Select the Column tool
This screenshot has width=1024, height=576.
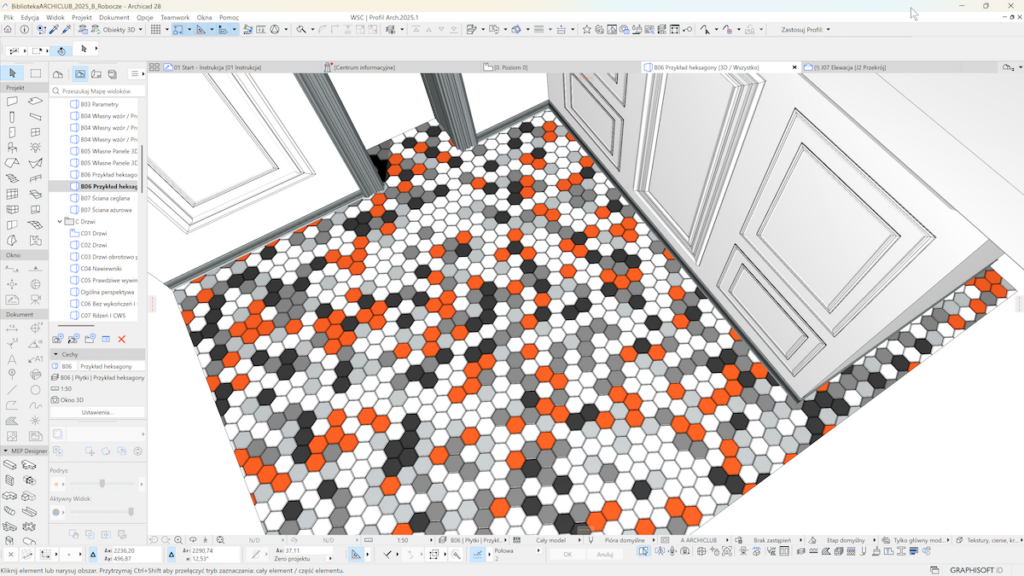(x=12, y=117)
